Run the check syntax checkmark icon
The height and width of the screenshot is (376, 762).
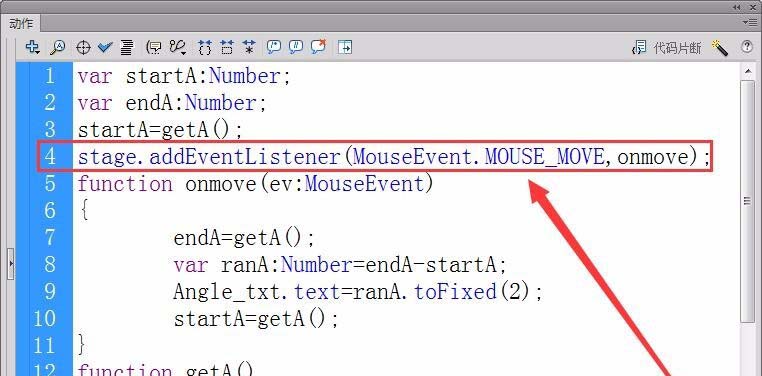pyautogui.click(x=104, y=48)
